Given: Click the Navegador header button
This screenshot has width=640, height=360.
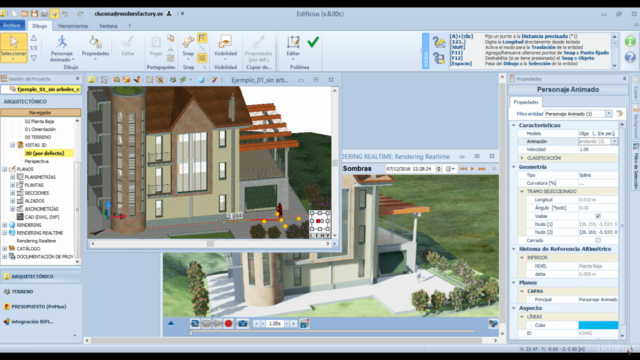Looking at the screenshot, I should coord(40,112).
